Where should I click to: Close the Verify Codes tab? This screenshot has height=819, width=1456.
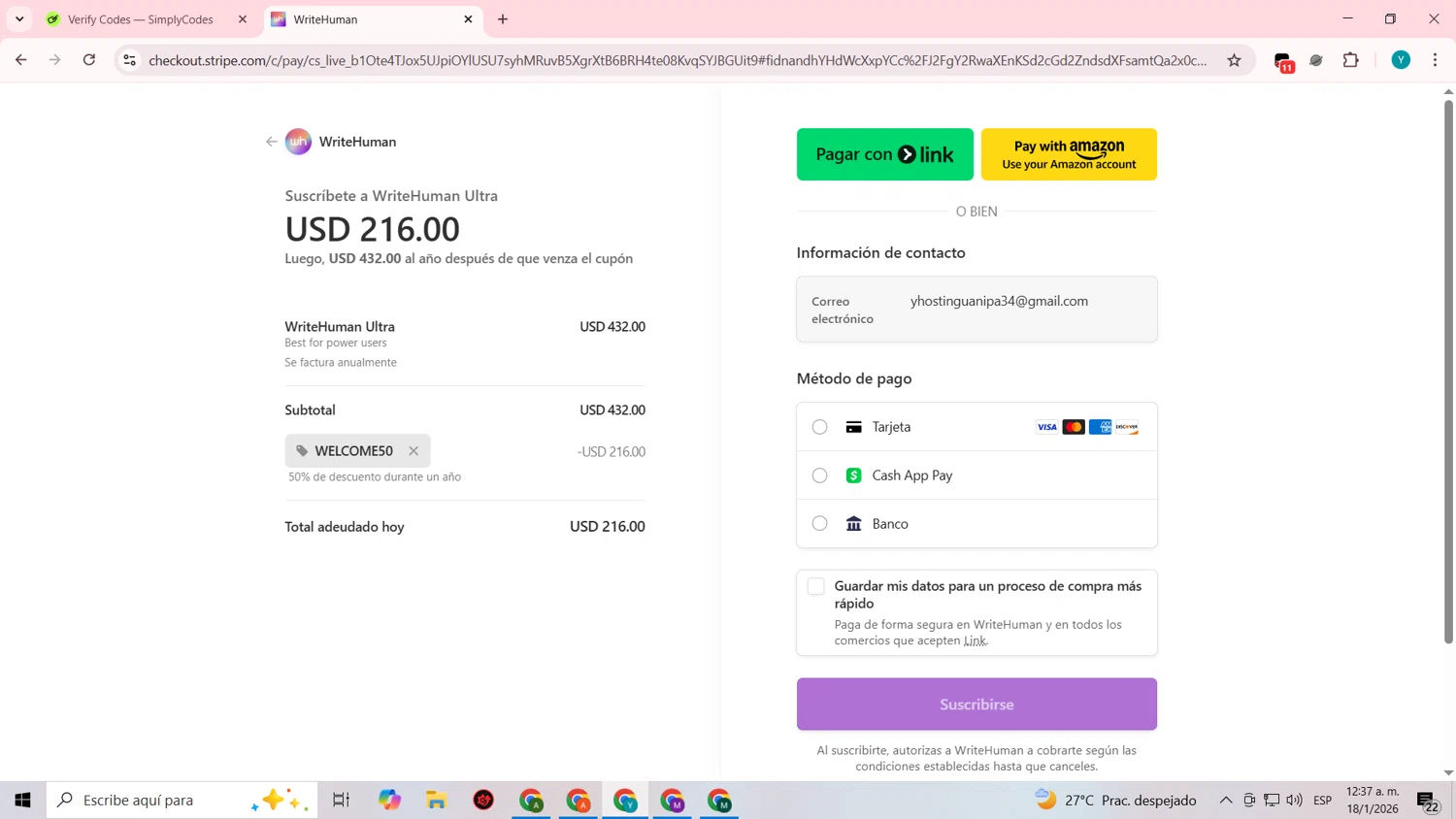click(x=243, y=19)
